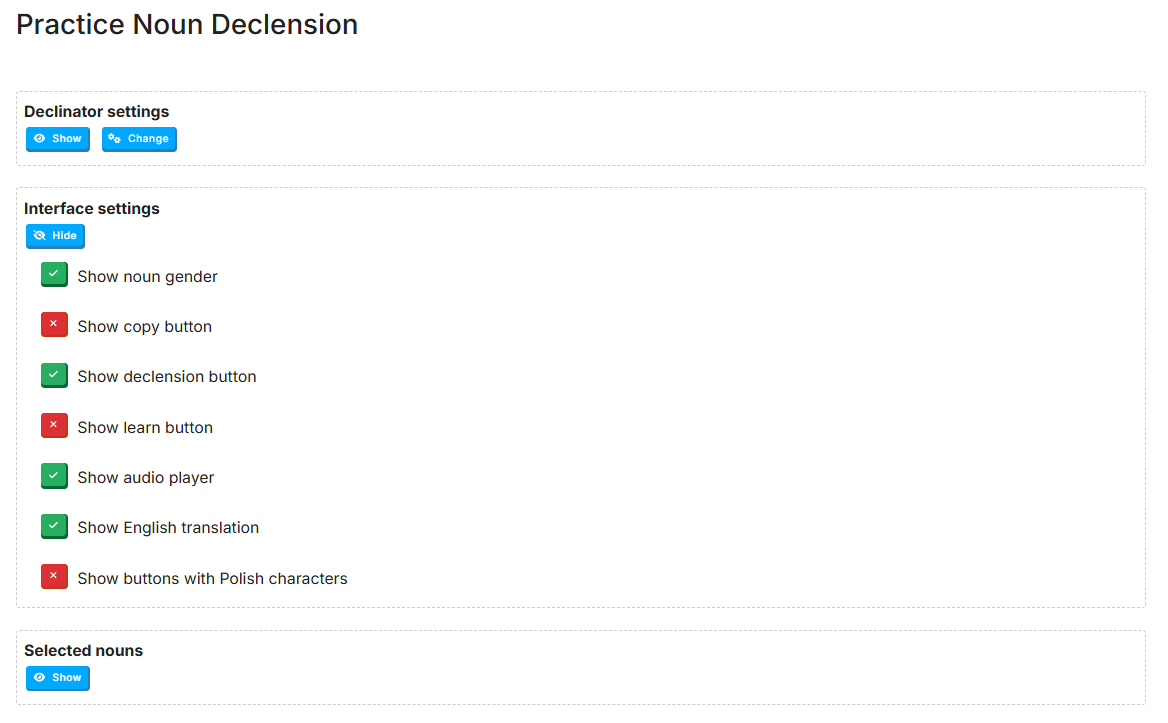Click the Show English translation label
Image resolution: width=1168 pixels, height=723 pixels.
(168, 528)
